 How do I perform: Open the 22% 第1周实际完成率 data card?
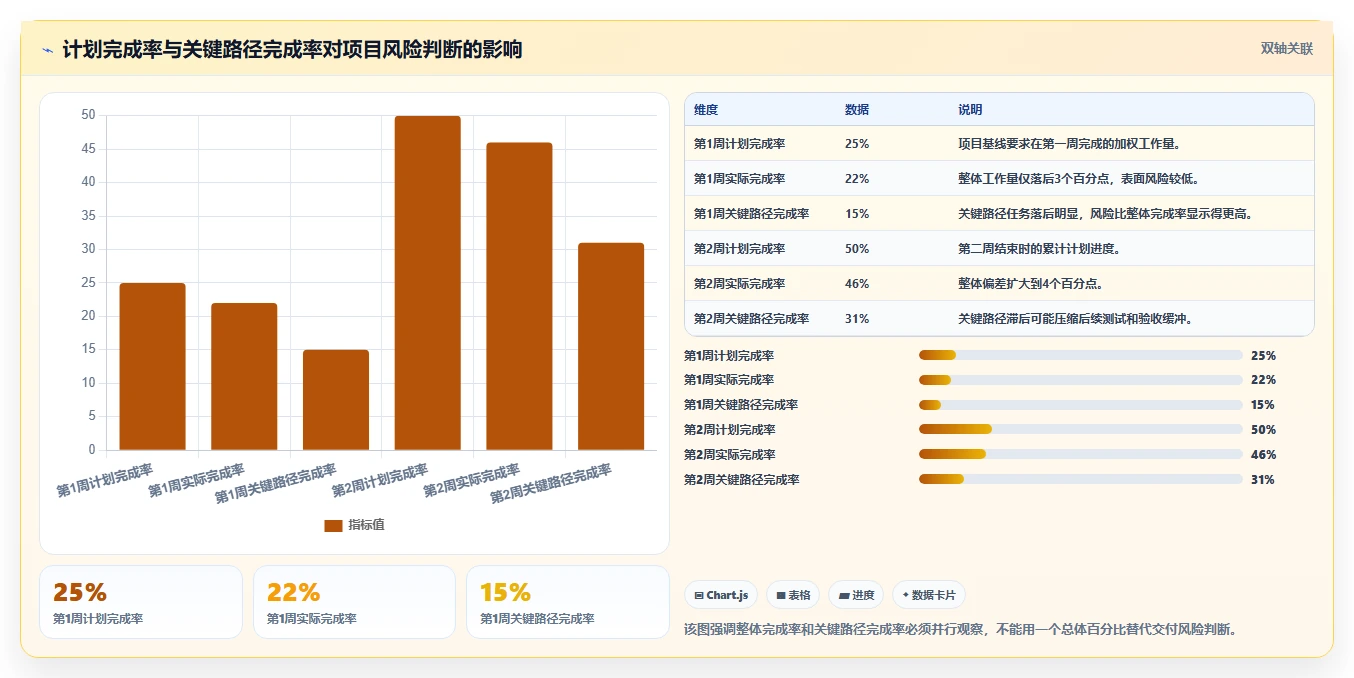click(354, 602)
